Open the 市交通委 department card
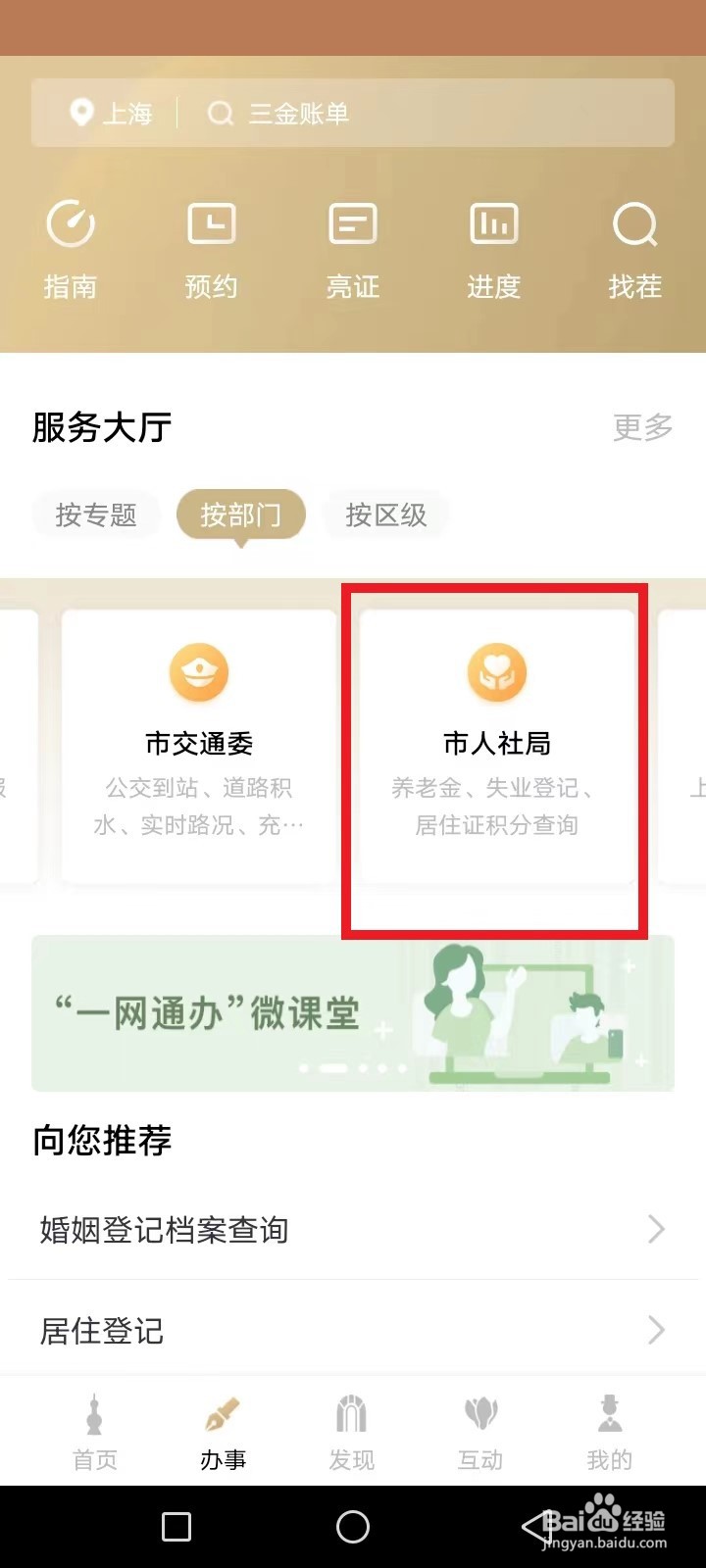The width and height of the screenshot is (706, 1568). [x=199, y=747]
